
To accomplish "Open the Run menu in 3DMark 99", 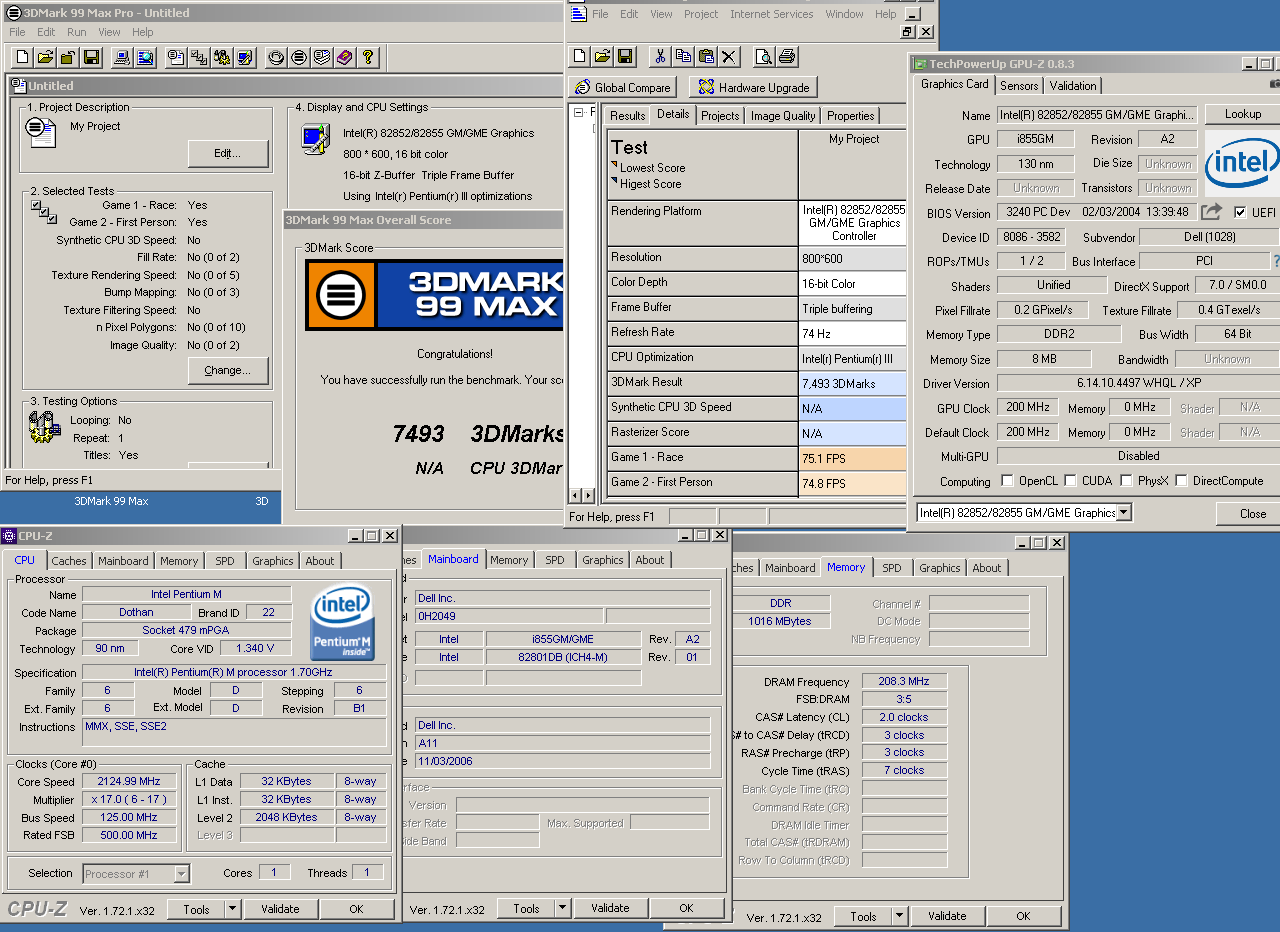I will point(76,32).
